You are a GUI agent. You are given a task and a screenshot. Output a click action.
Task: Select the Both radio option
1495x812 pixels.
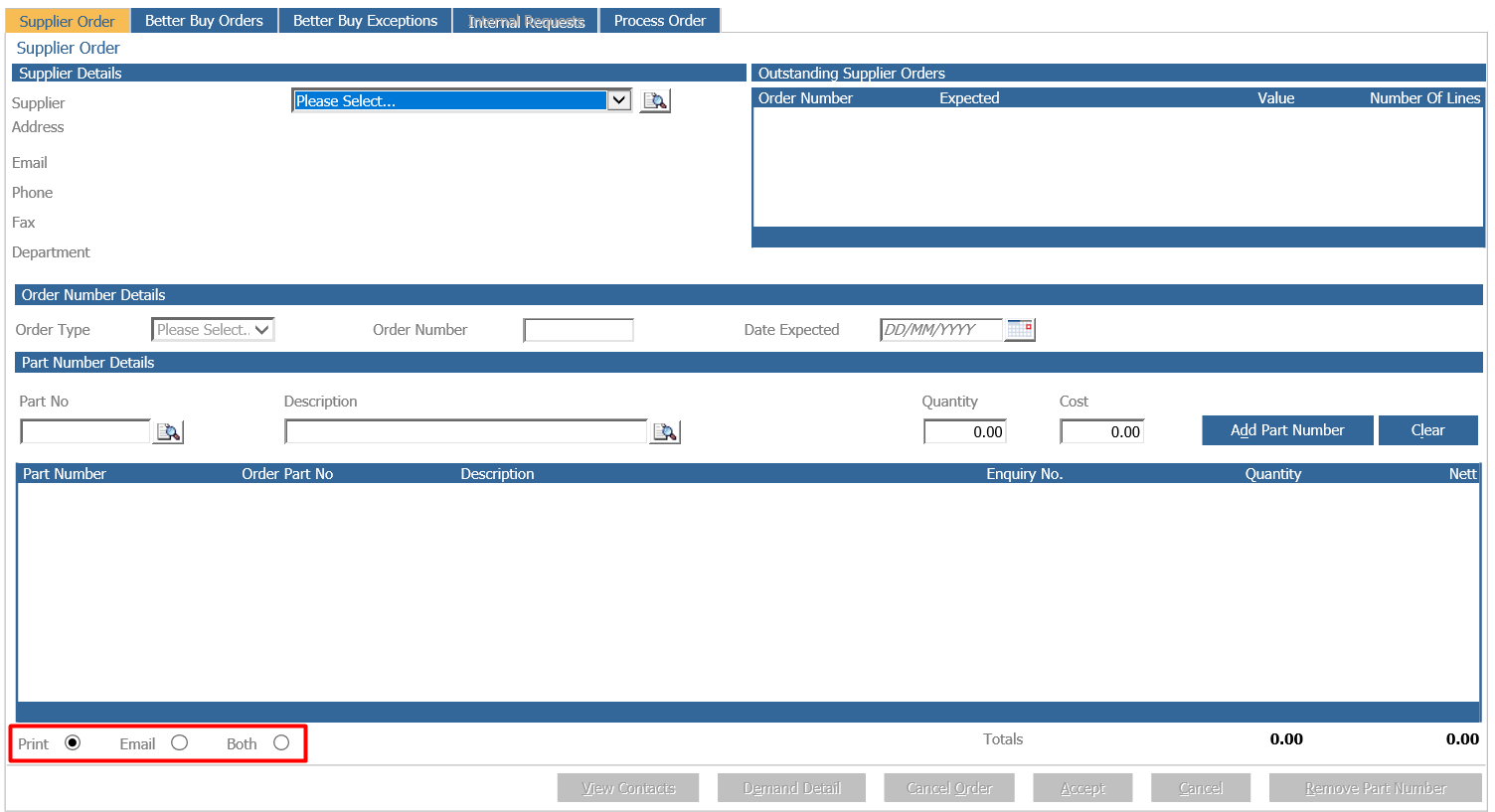[281, 742]
